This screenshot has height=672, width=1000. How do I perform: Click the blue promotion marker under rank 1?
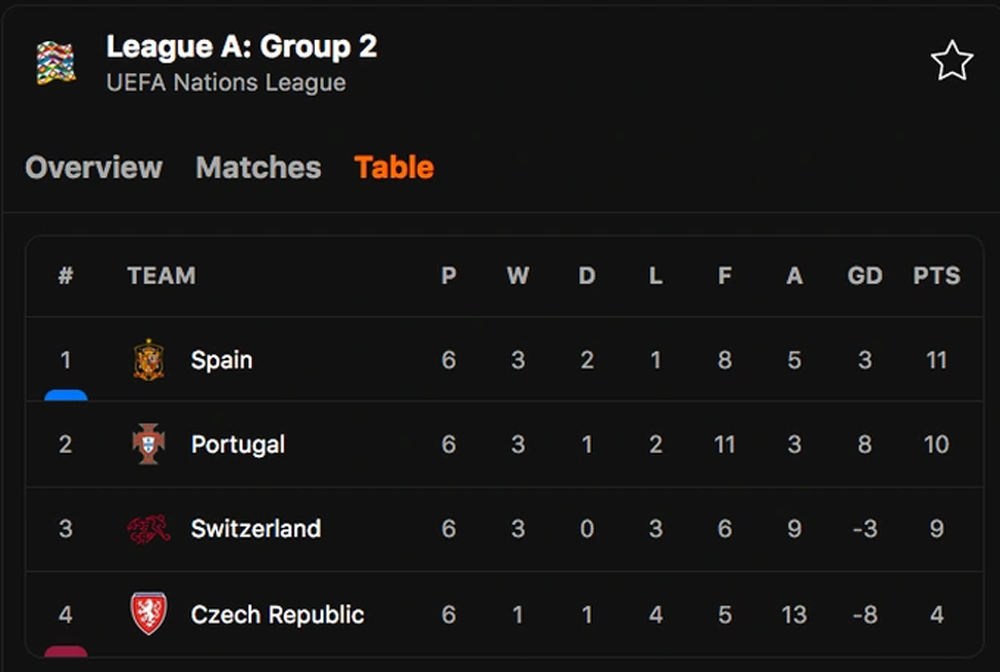(x=66, y=396)
